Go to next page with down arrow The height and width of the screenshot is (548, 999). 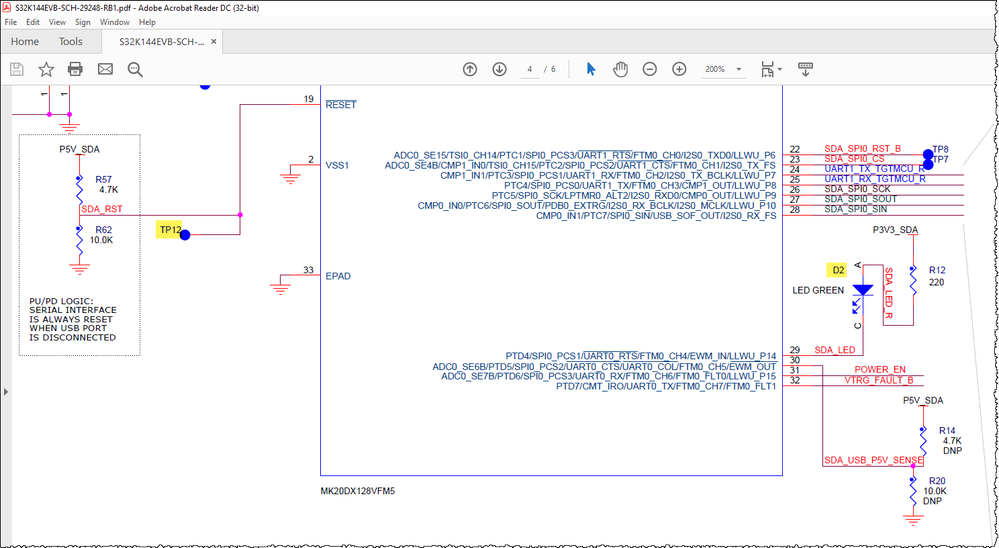point(500,69)
